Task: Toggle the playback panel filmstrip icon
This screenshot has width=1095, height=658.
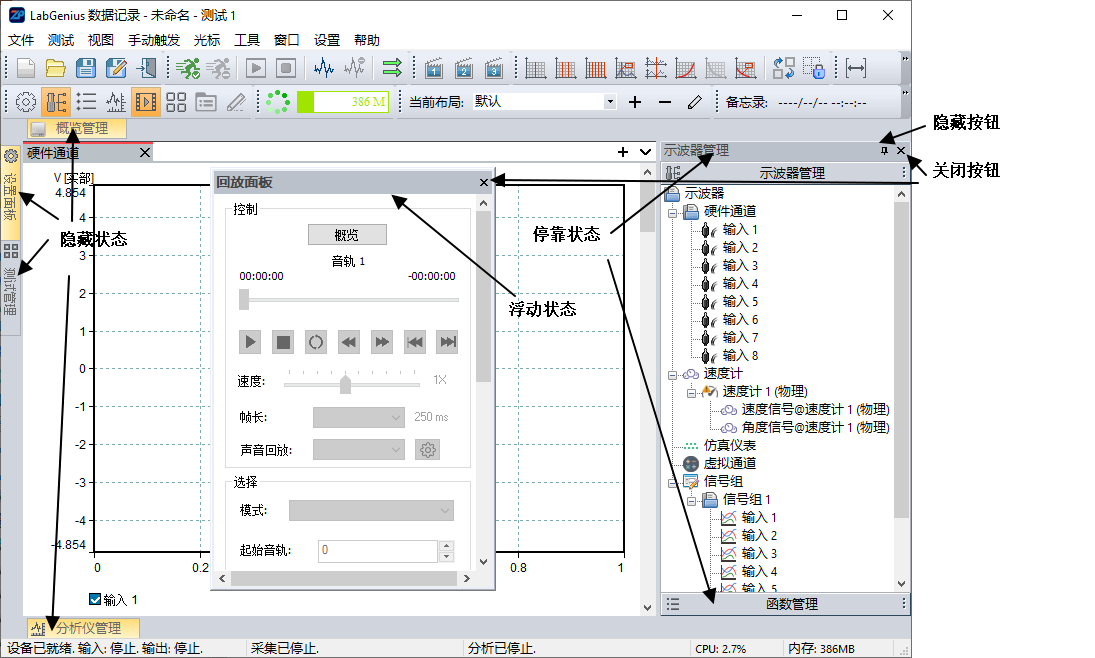Action: 146,102
